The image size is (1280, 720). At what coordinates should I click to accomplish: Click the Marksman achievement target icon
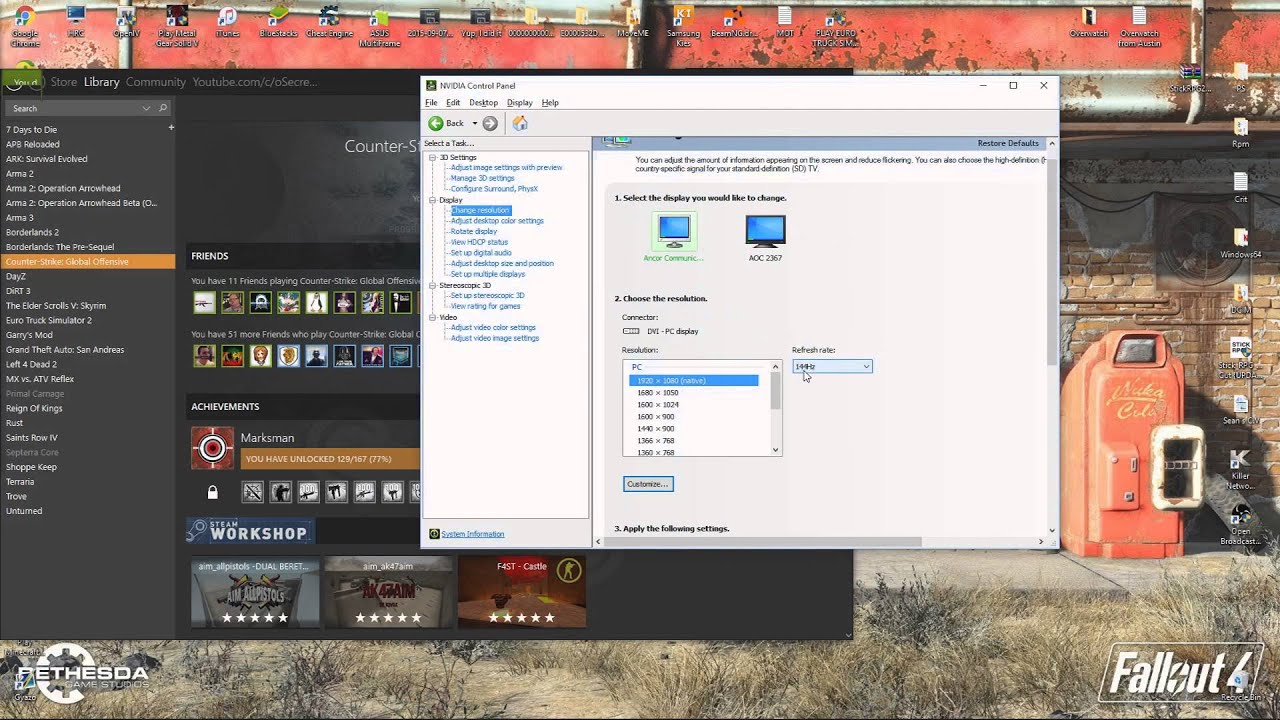tap(212, 448)
